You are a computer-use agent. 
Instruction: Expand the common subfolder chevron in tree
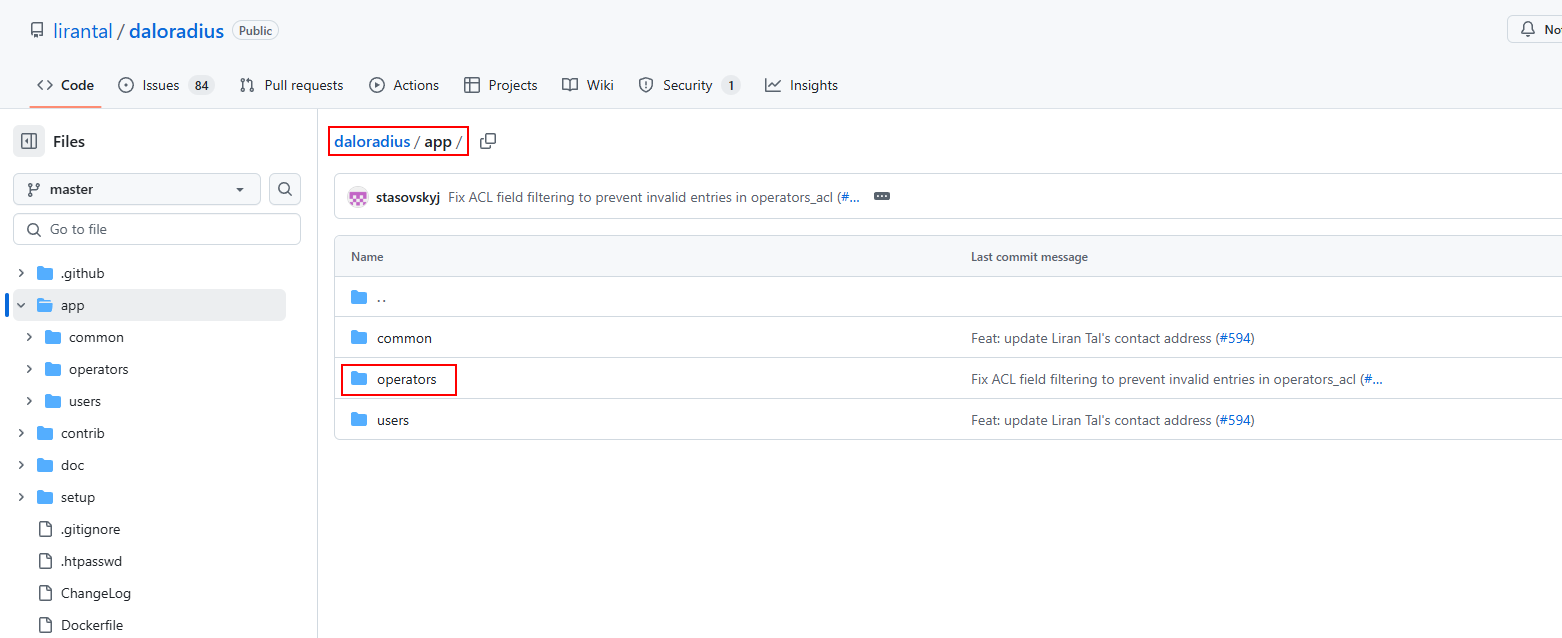29,337
